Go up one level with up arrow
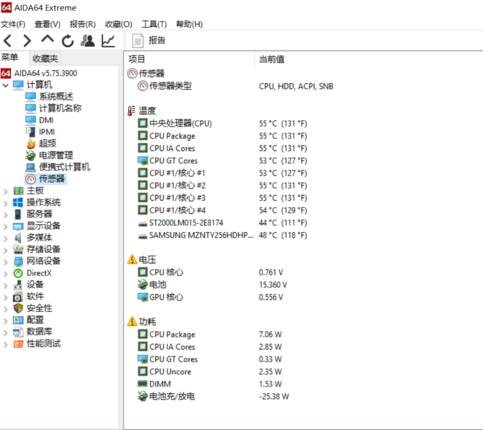The width and height of the screenshot is (483, 430). coord(47,40)
